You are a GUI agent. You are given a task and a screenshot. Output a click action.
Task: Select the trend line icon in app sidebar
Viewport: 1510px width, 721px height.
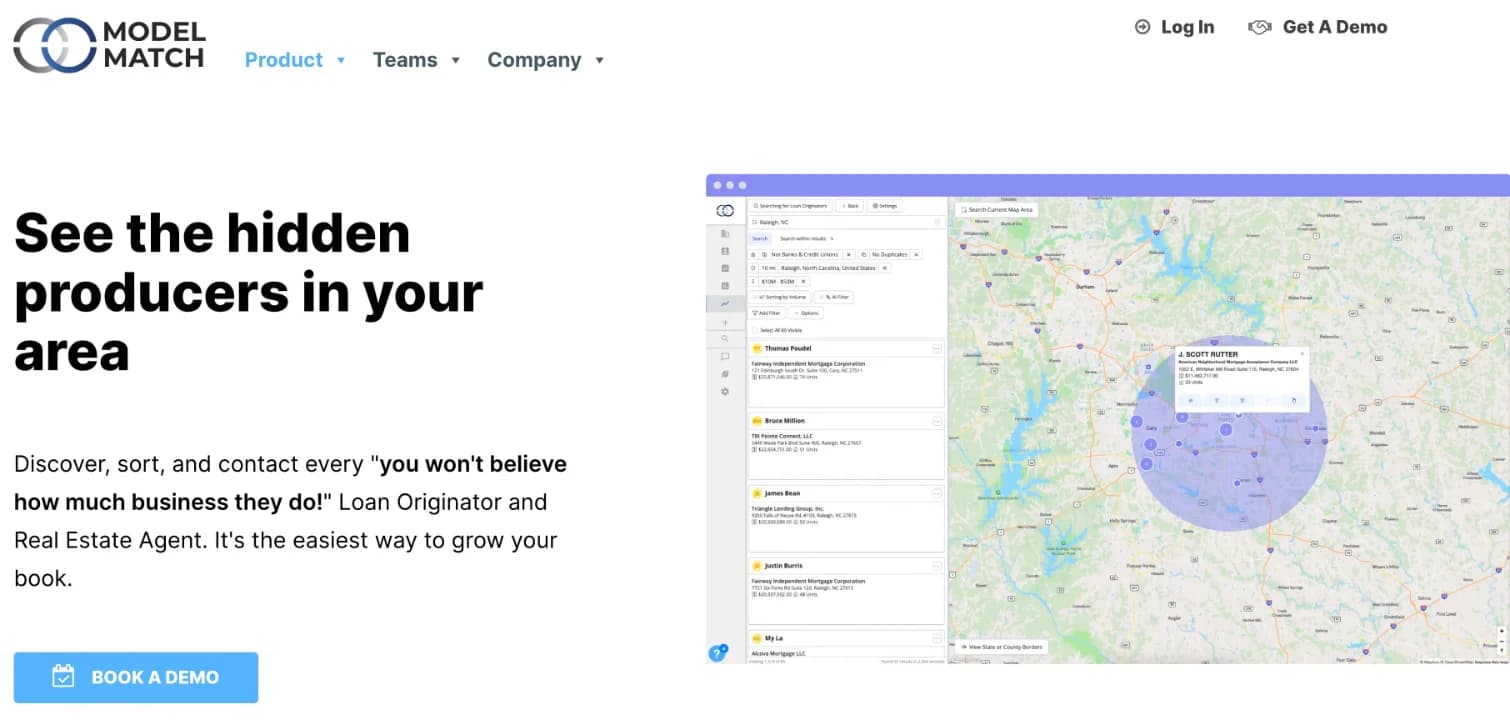pyautogui.click(x=726, y=303)
